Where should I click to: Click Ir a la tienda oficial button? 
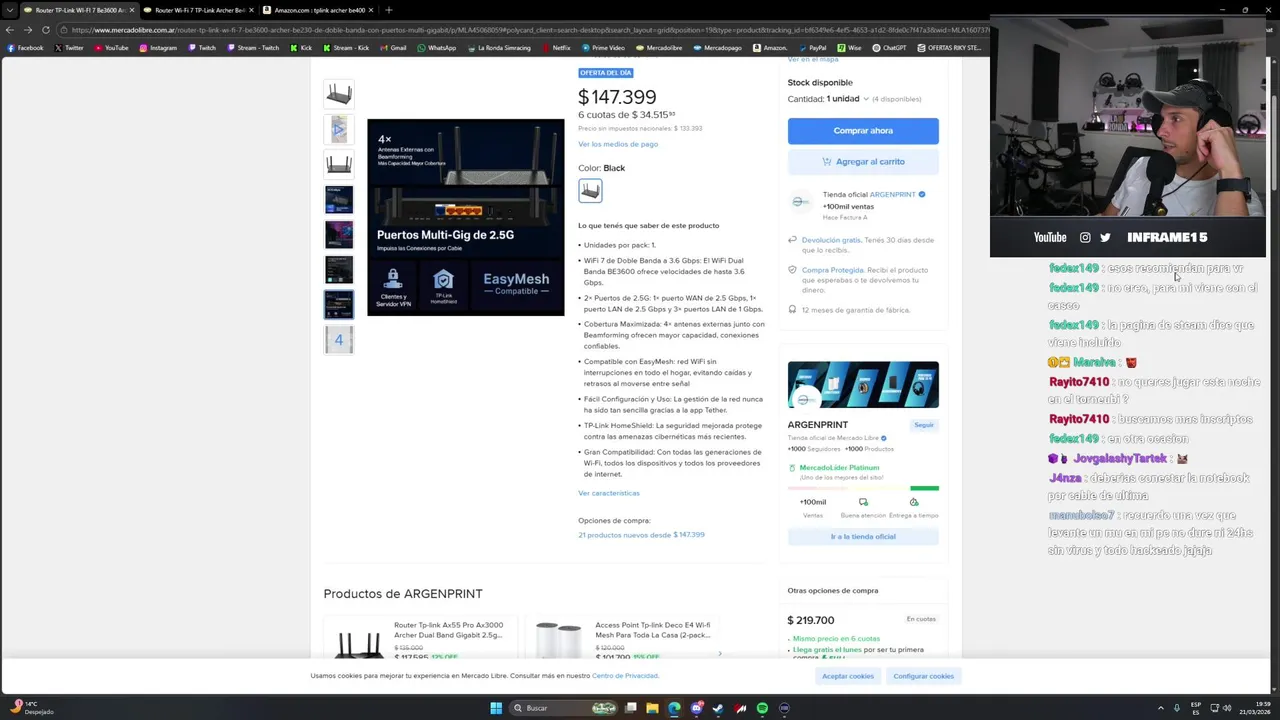click(863, 536)
